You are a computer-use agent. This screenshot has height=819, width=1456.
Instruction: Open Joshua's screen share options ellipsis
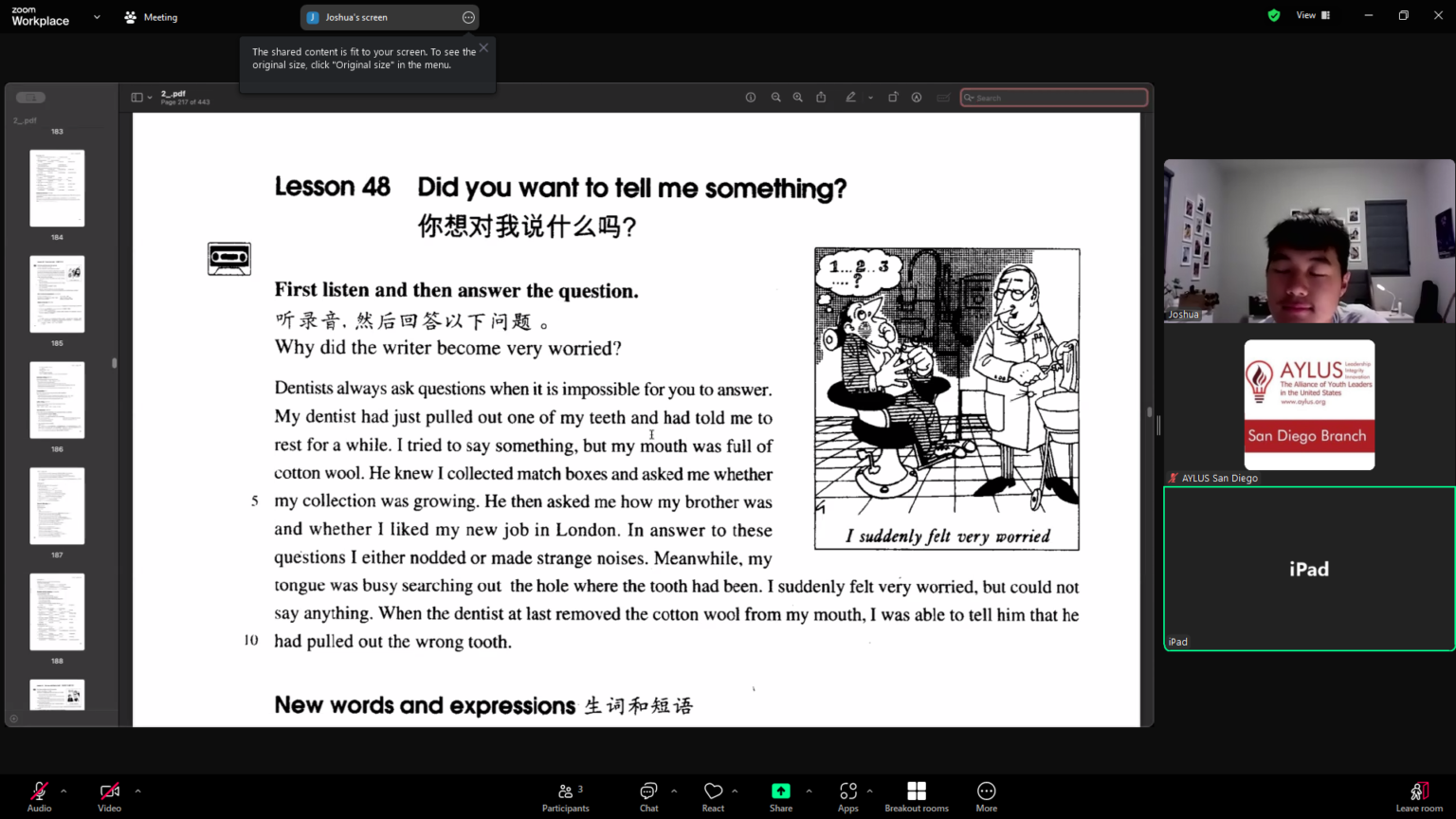468,17
